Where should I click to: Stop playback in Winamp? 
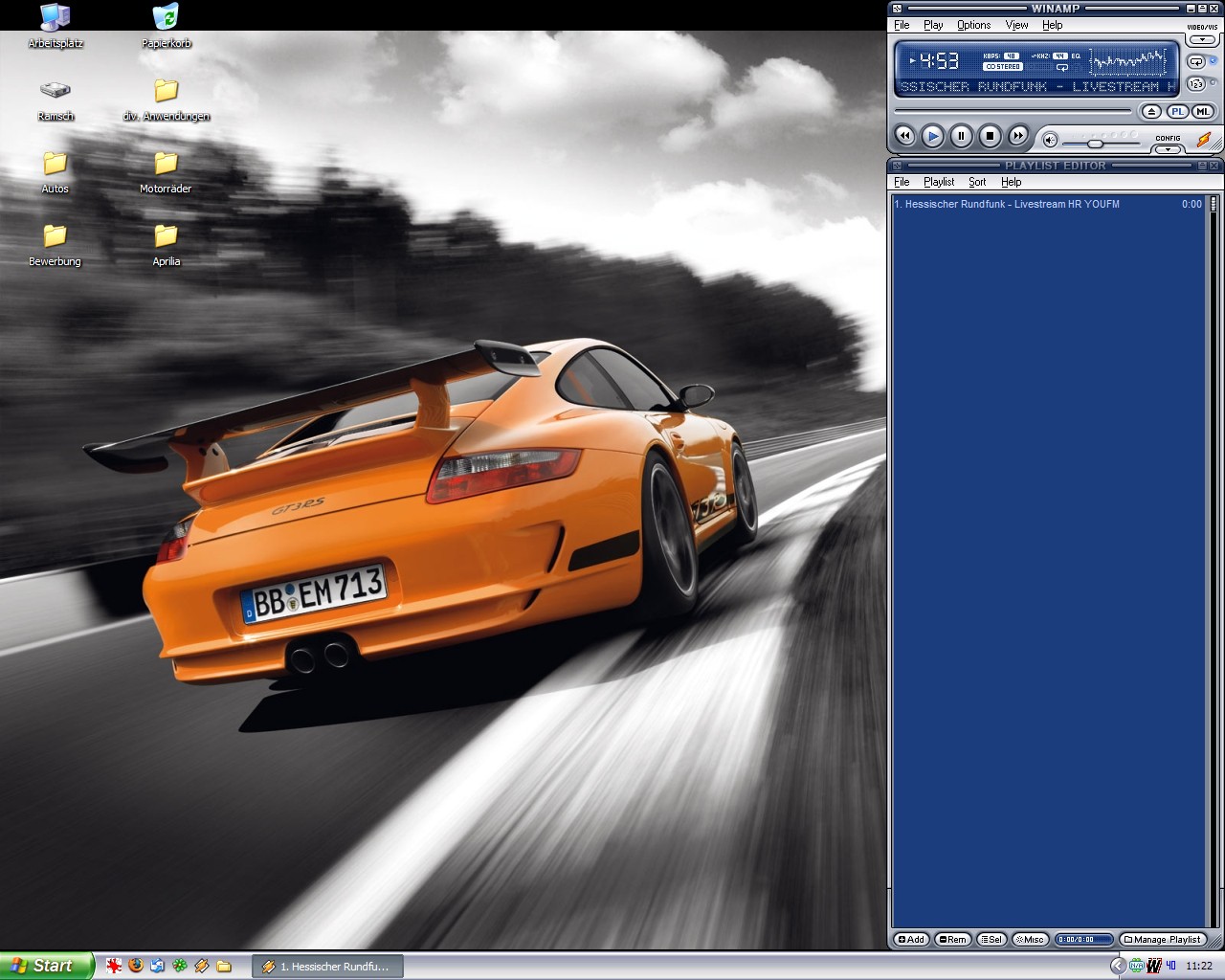click(991, 136)
